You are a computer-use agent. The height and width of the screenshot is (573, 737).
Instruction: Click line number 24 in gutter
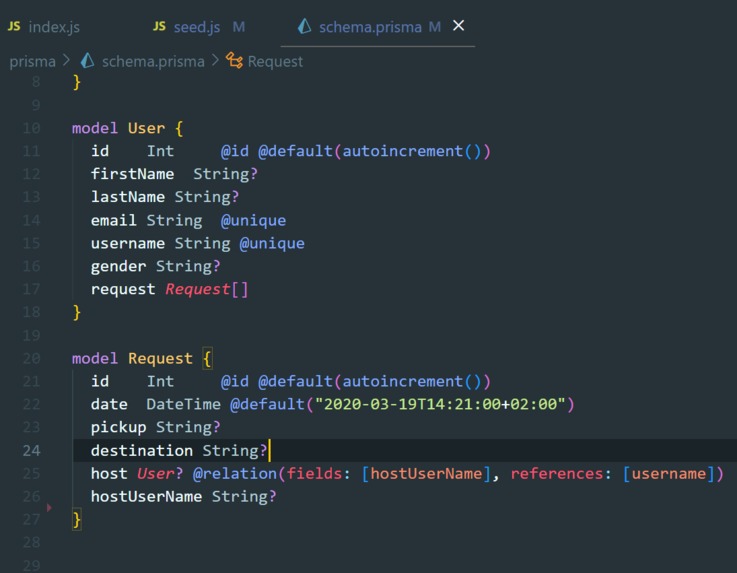[31, 450]
